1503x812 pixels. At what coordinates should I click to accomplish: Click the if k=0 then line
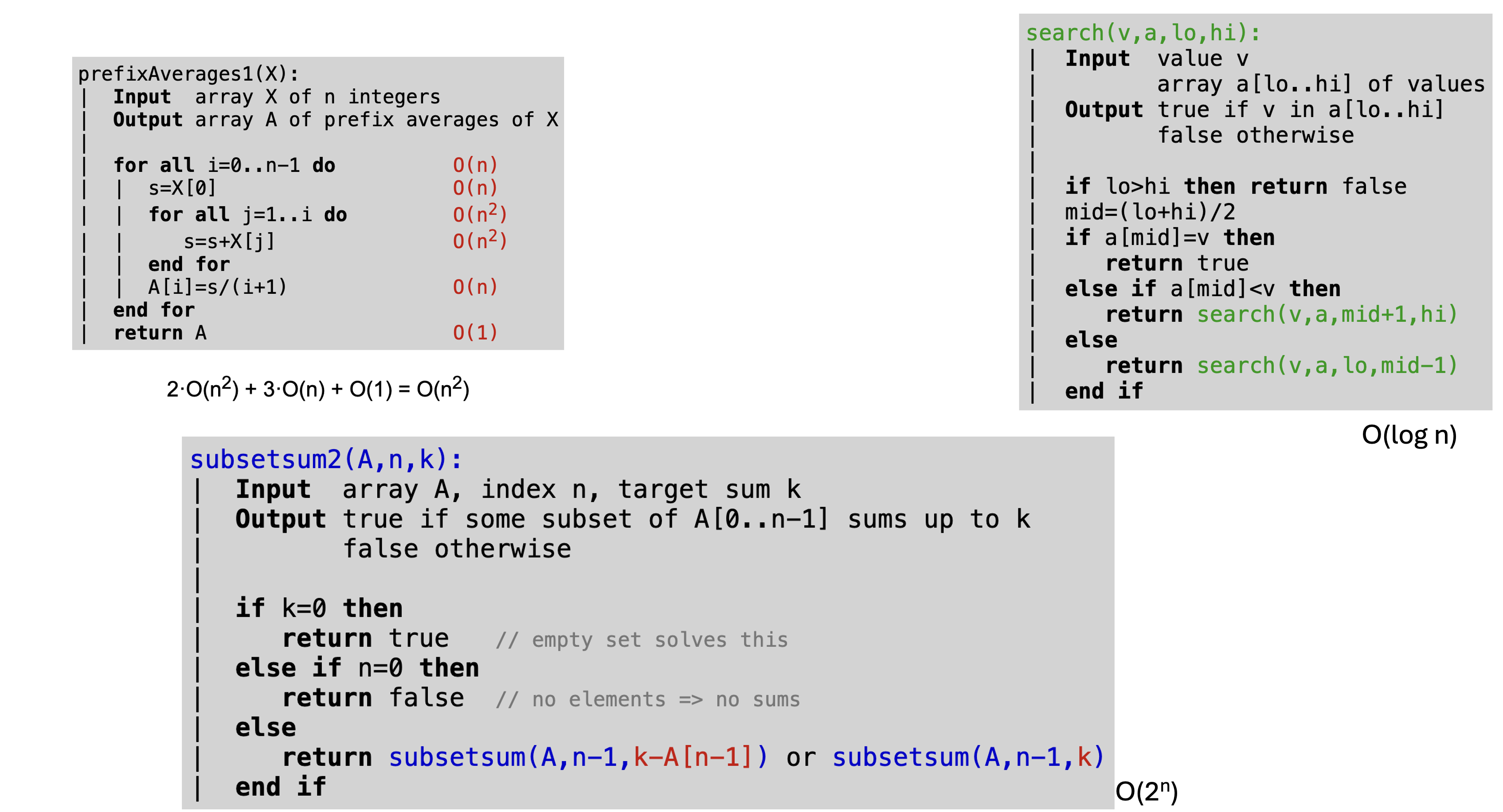(321, 608)
